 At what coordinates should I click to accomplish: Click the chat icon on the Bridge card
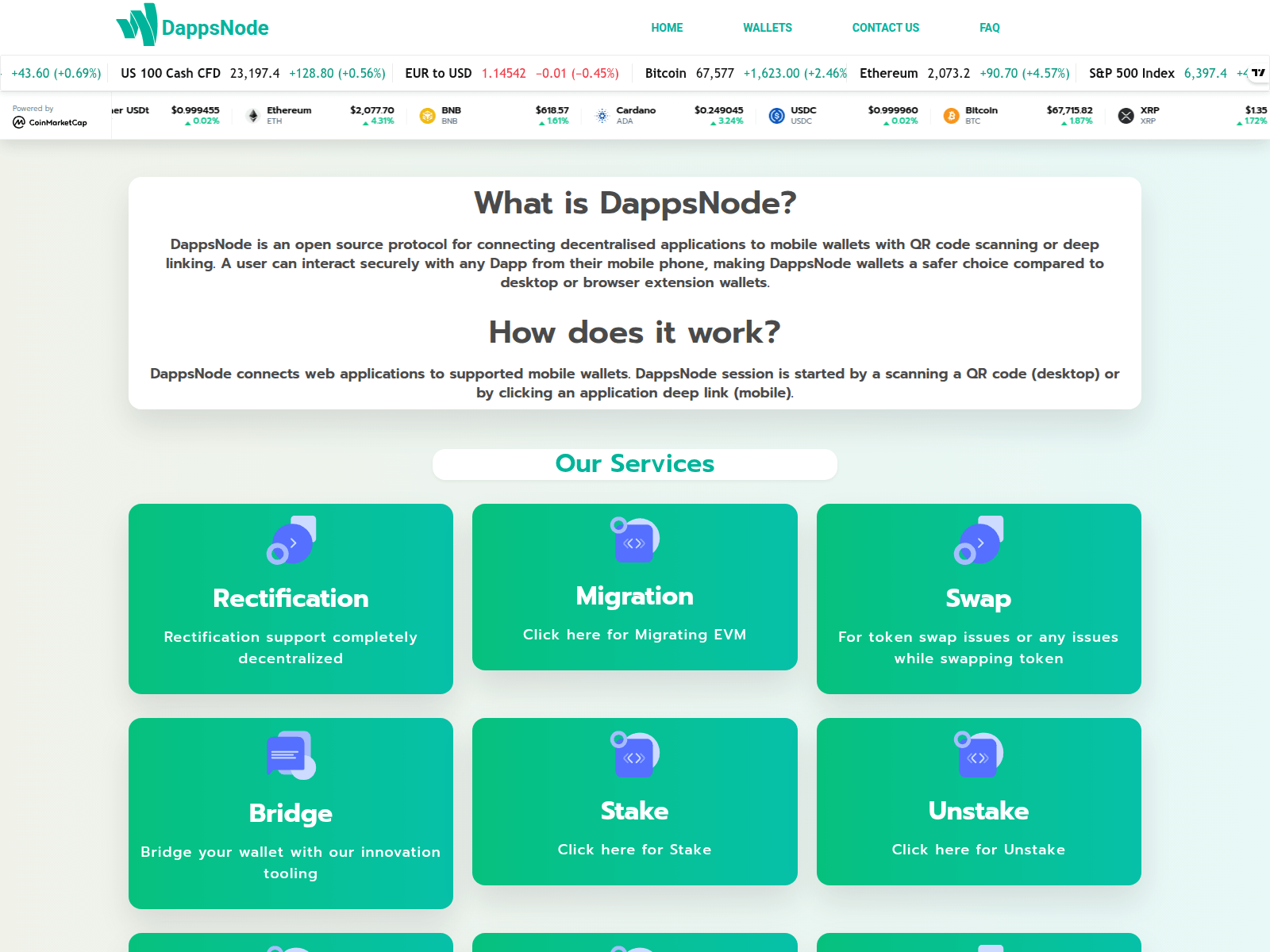coord(291,755)
